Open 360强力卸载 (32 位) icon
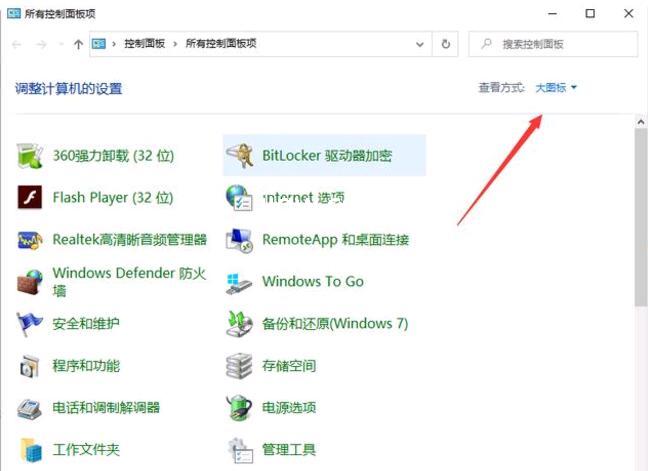Viewport: 648px width, 471px height. coord(31,156)
